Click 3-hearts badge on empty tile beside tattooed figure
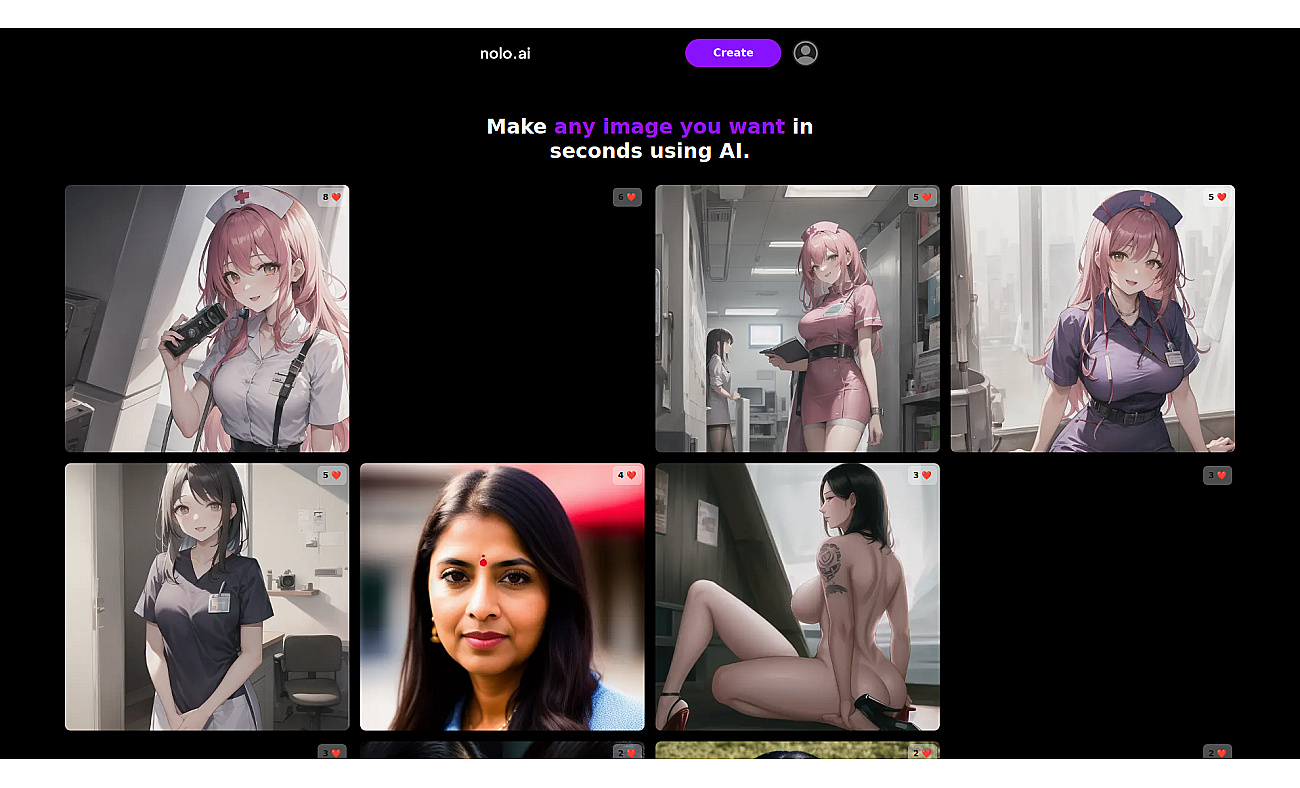 click(1217, 475)
